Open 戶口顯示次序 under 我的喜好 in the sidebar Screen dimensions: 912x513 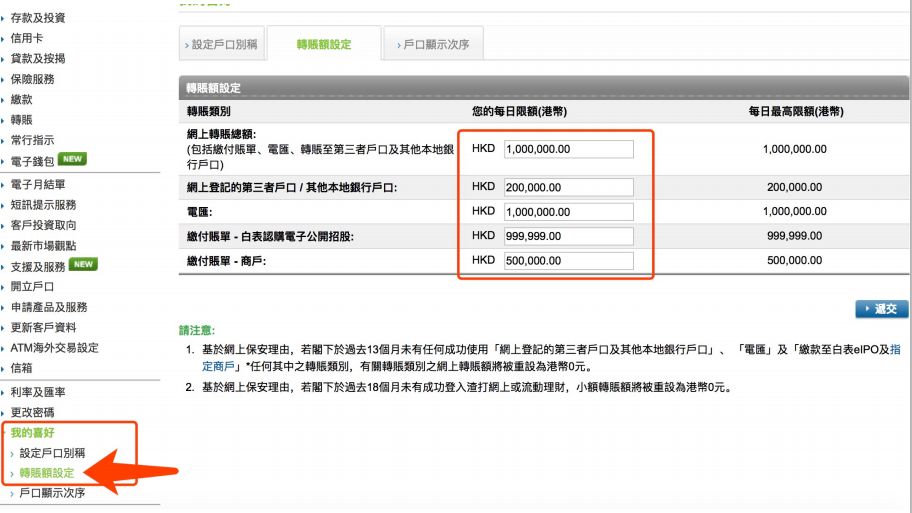(52, 493)
